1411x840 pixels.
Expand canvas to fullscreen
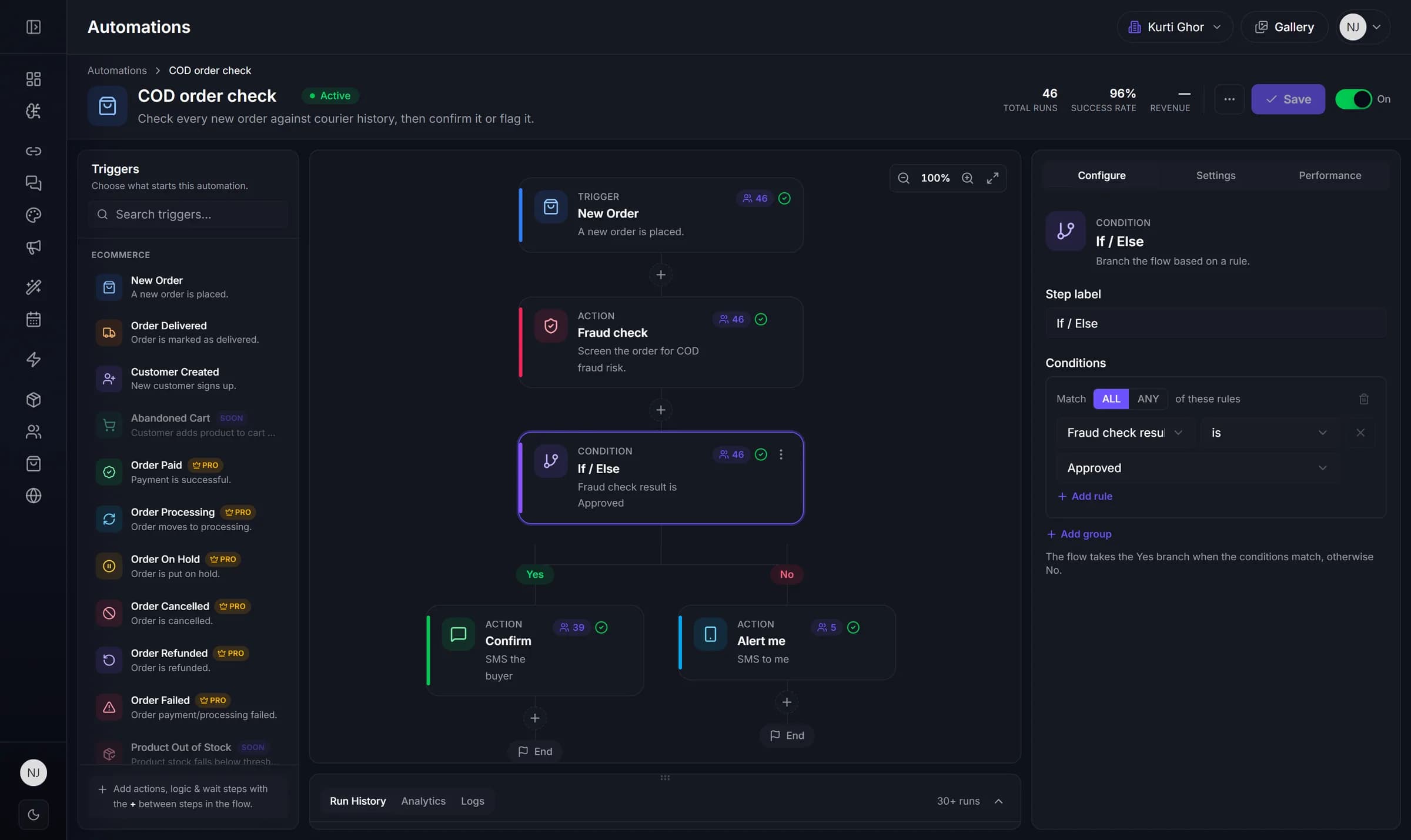pyautogui.click(x=992, y=178)
